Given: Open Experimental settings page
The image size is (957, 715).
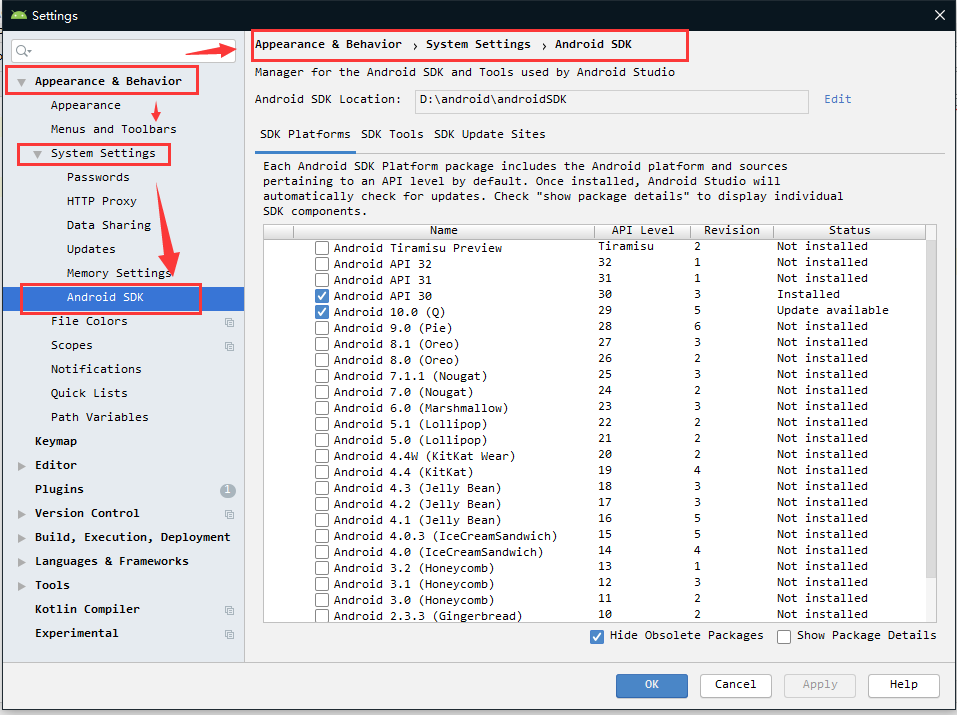Looking at the screenshot, I should point(76,633).
